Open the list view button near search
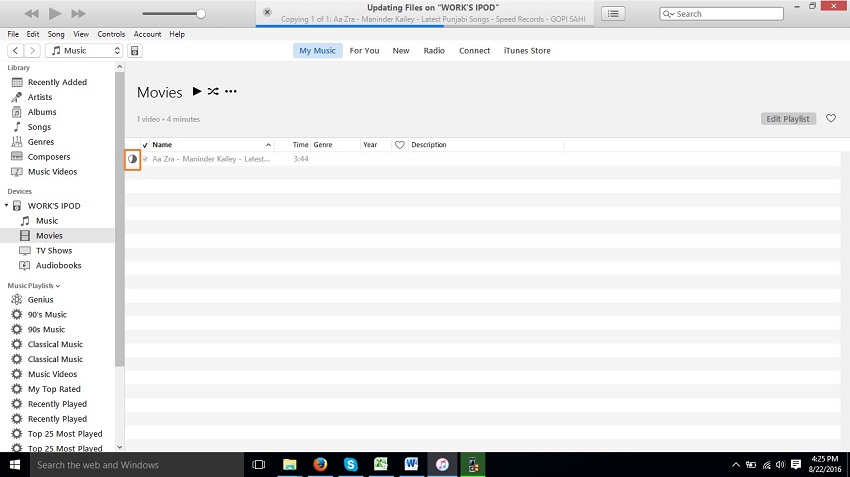The height and width of the screenshot is (477, 850). click(x=613, y=13)
